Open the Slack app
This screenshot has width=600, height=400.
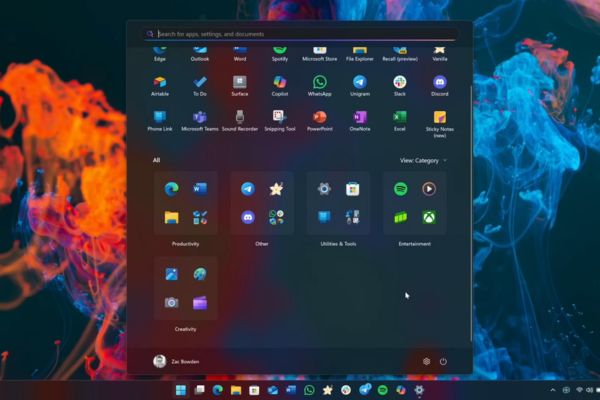(x=400, y=86)
